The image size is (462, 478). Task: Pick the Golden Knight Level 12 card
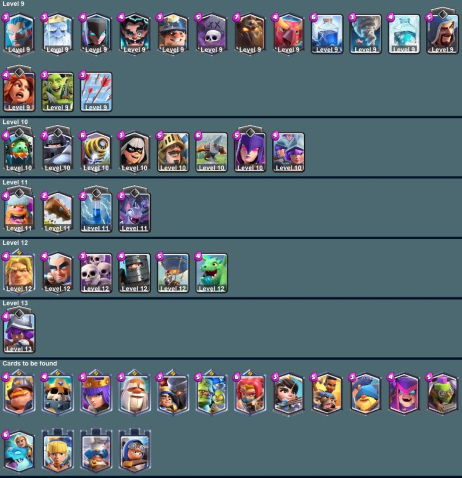tap(19, 271)
